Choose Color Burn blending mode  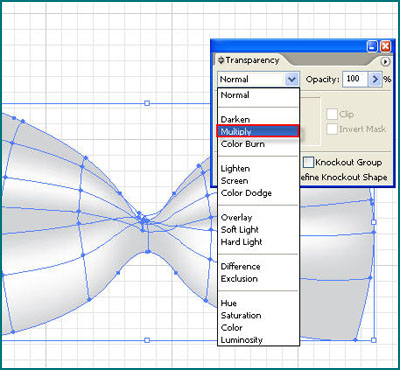click(x=258, y=144)
